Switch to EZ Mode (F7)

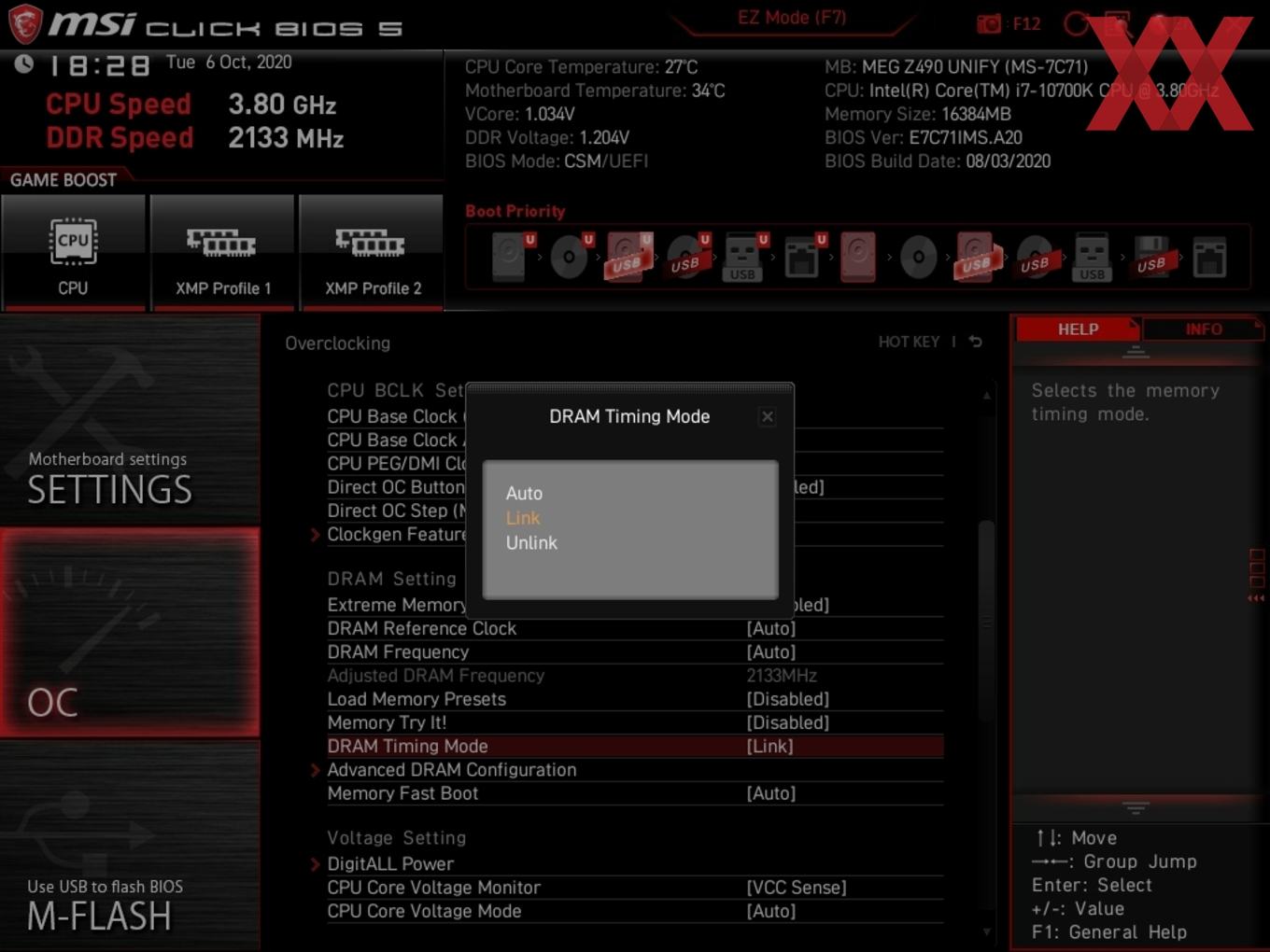(x=792, y=18)
